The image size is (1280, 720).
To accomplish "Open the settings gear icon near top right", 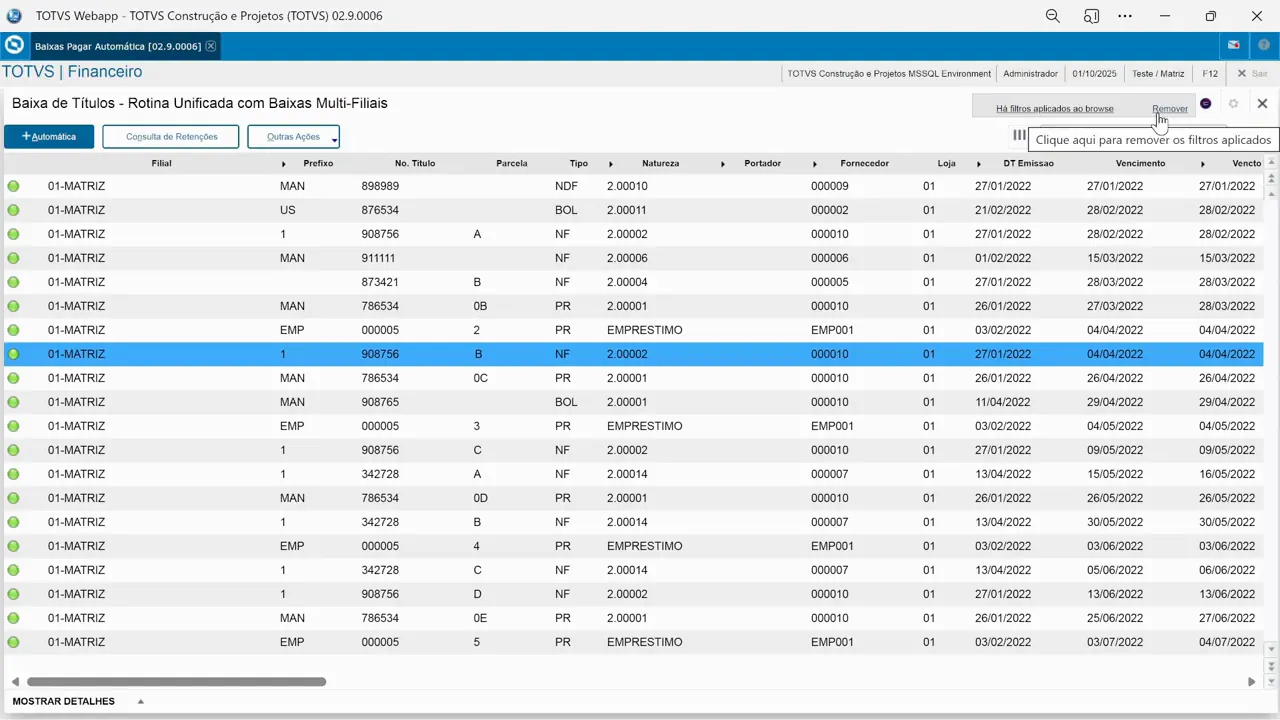I will pyautogui.click(x=1233, y=103).
